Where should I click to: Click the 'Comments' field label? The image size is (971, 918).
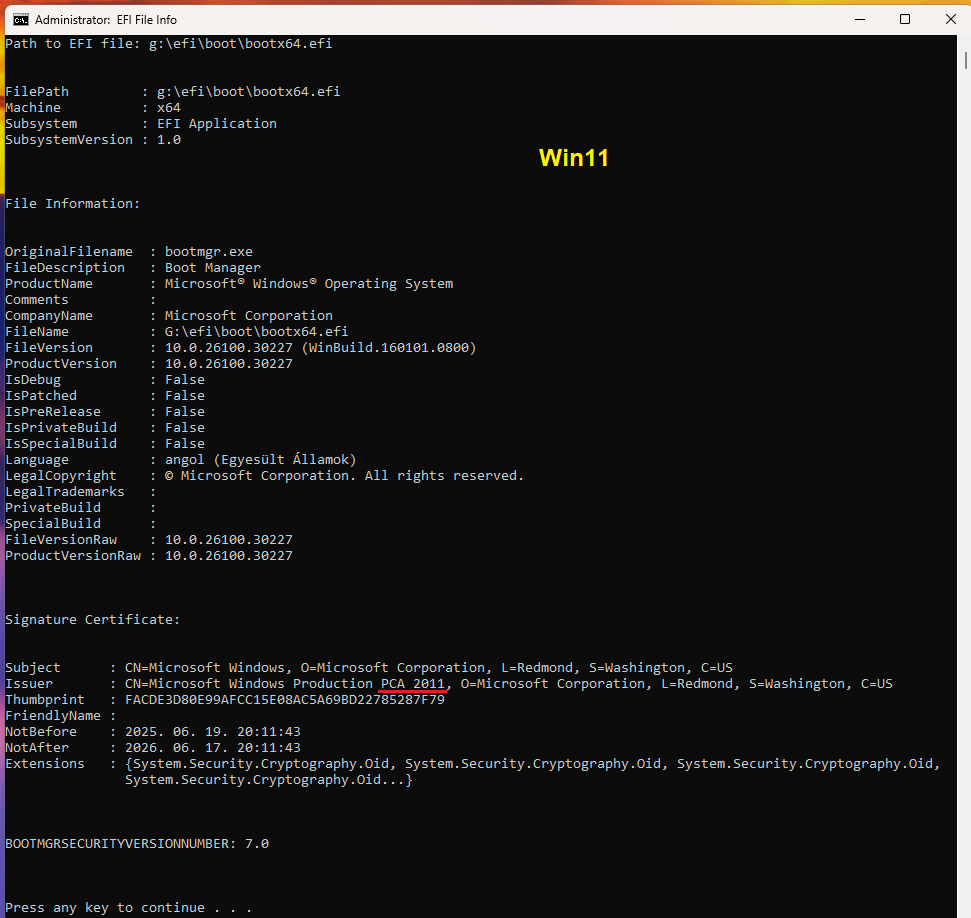tap(37, 300)
